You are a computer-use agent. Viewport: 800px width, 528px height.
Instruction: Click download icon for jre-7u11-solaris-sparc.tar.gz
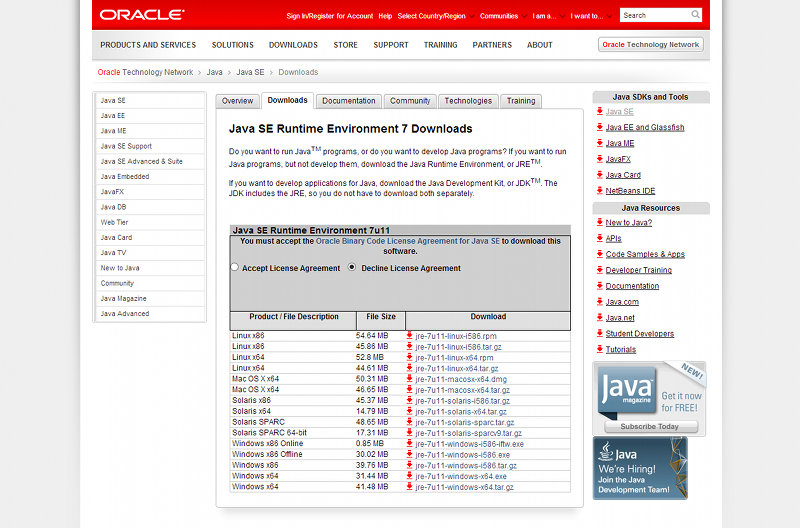409,421
